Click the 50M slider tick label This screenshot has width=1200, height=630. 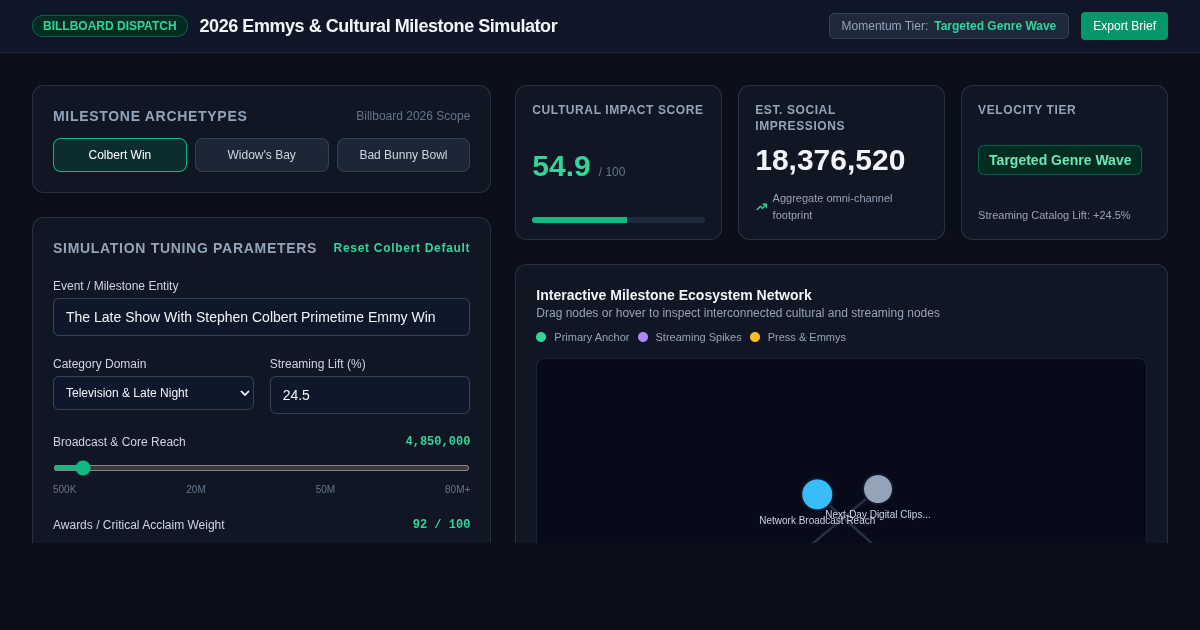(326, 490)
